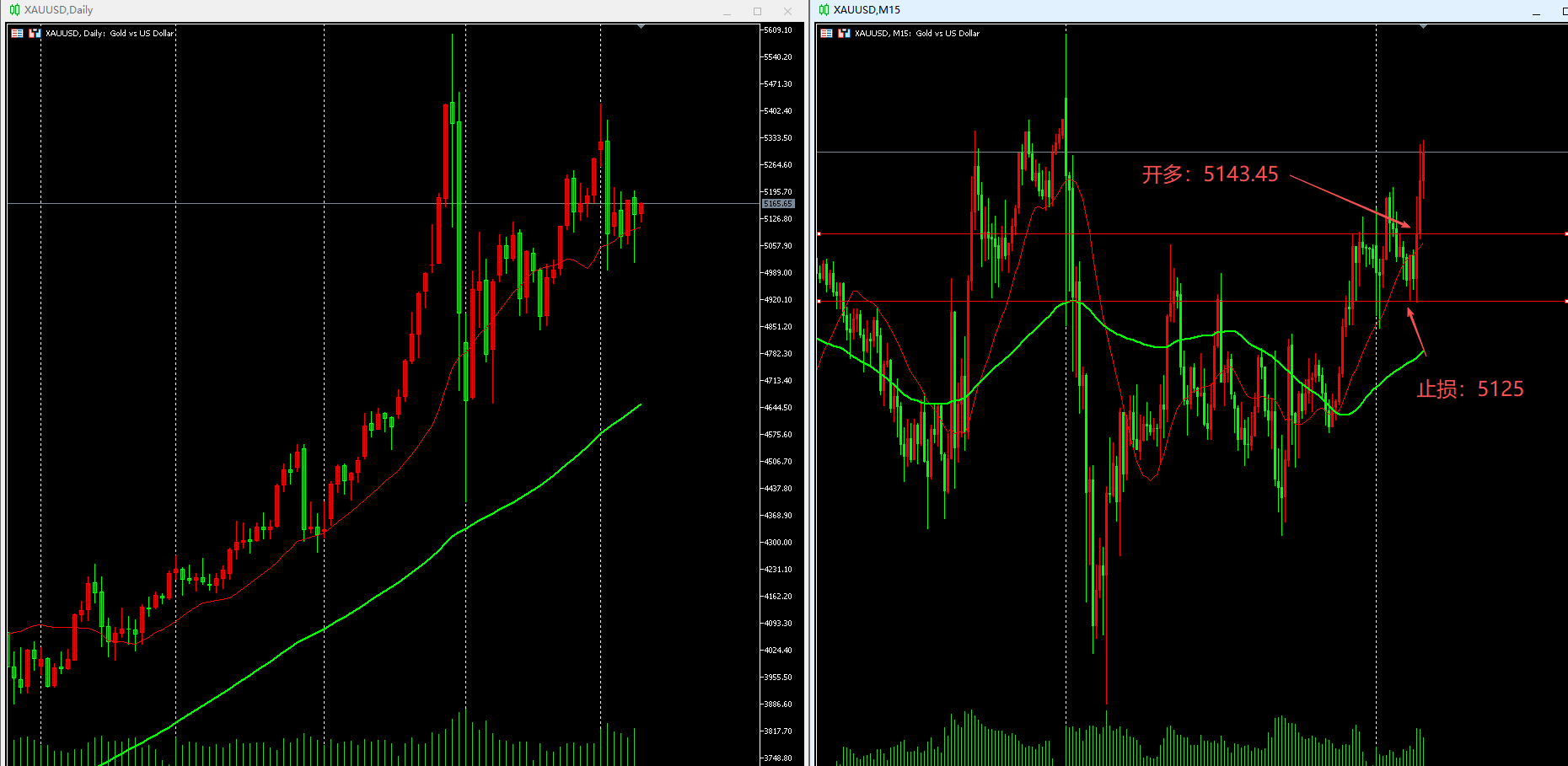Click the chart shift triangle on M15 chart
The width and height of the screenshot is (1568, 766).
[1423, 27]
